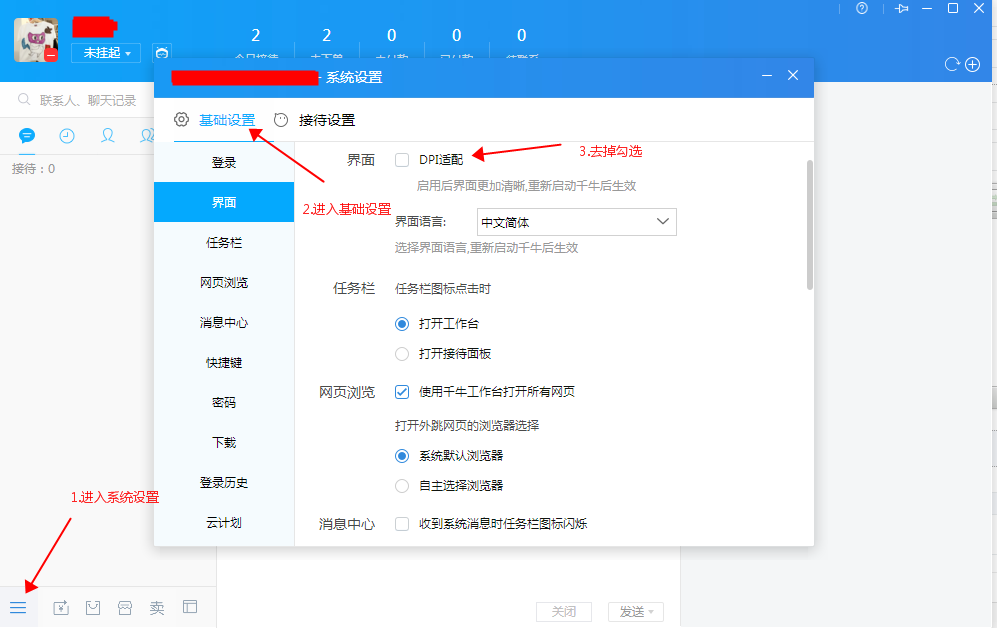Click the 联系人、聊天记录 search field
Screen dimensions: 997x628
77,100
